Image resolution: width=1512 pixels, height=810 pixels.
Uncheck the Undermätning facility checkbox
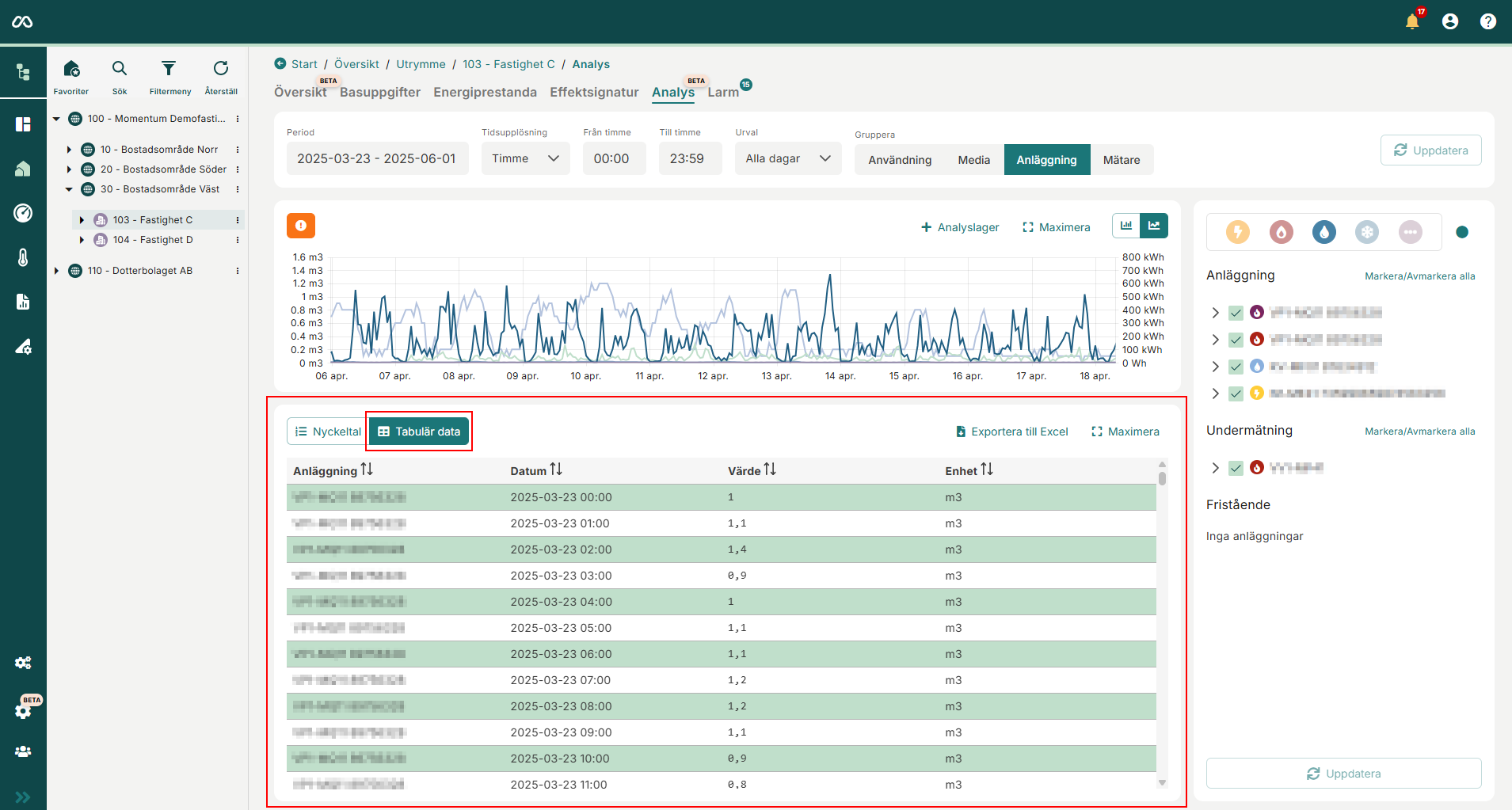(1236, 468)
